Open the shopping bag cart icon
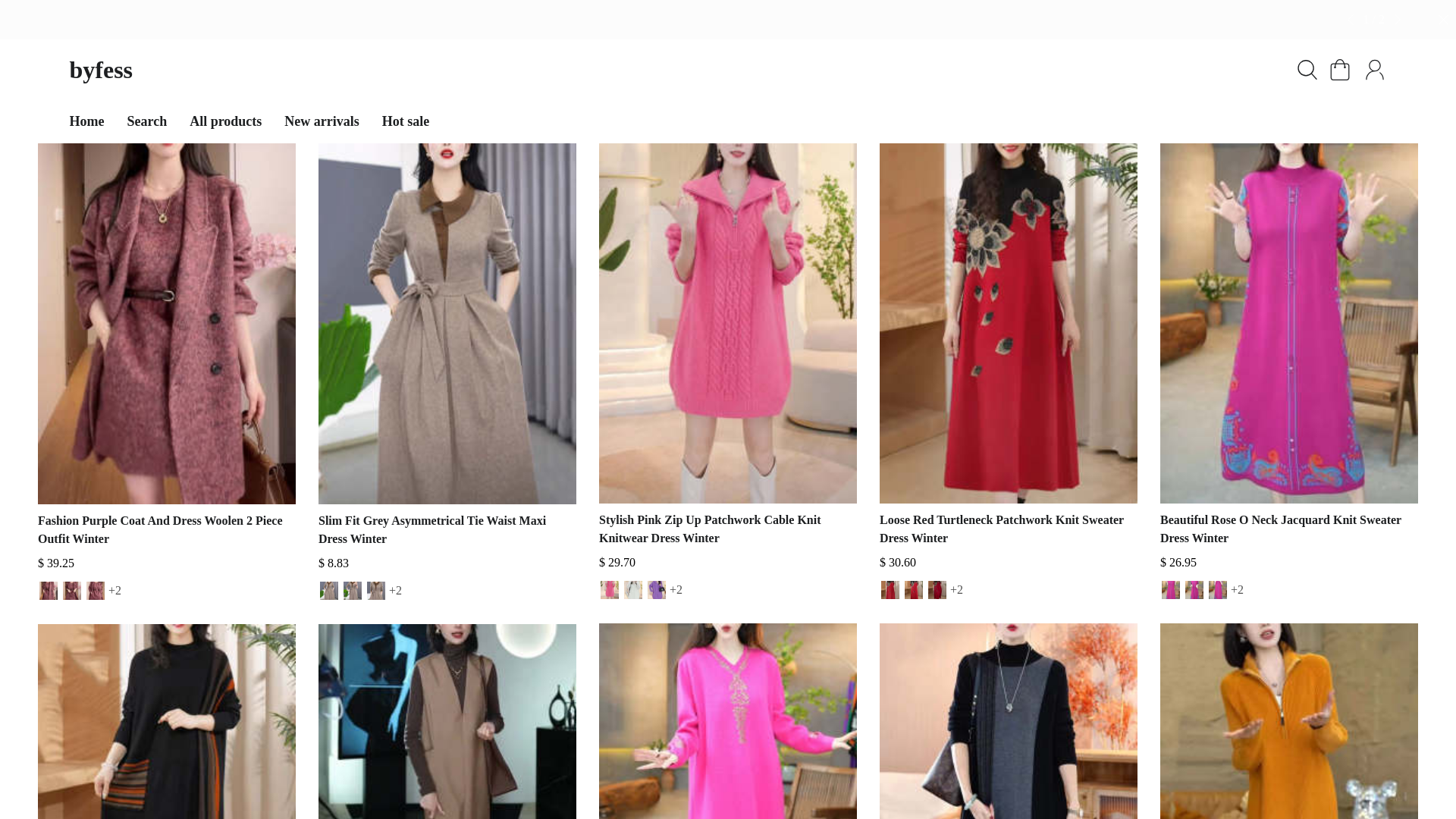Image resolution: width=1456 pixels, height=819 pixels. pos(1340,70)
